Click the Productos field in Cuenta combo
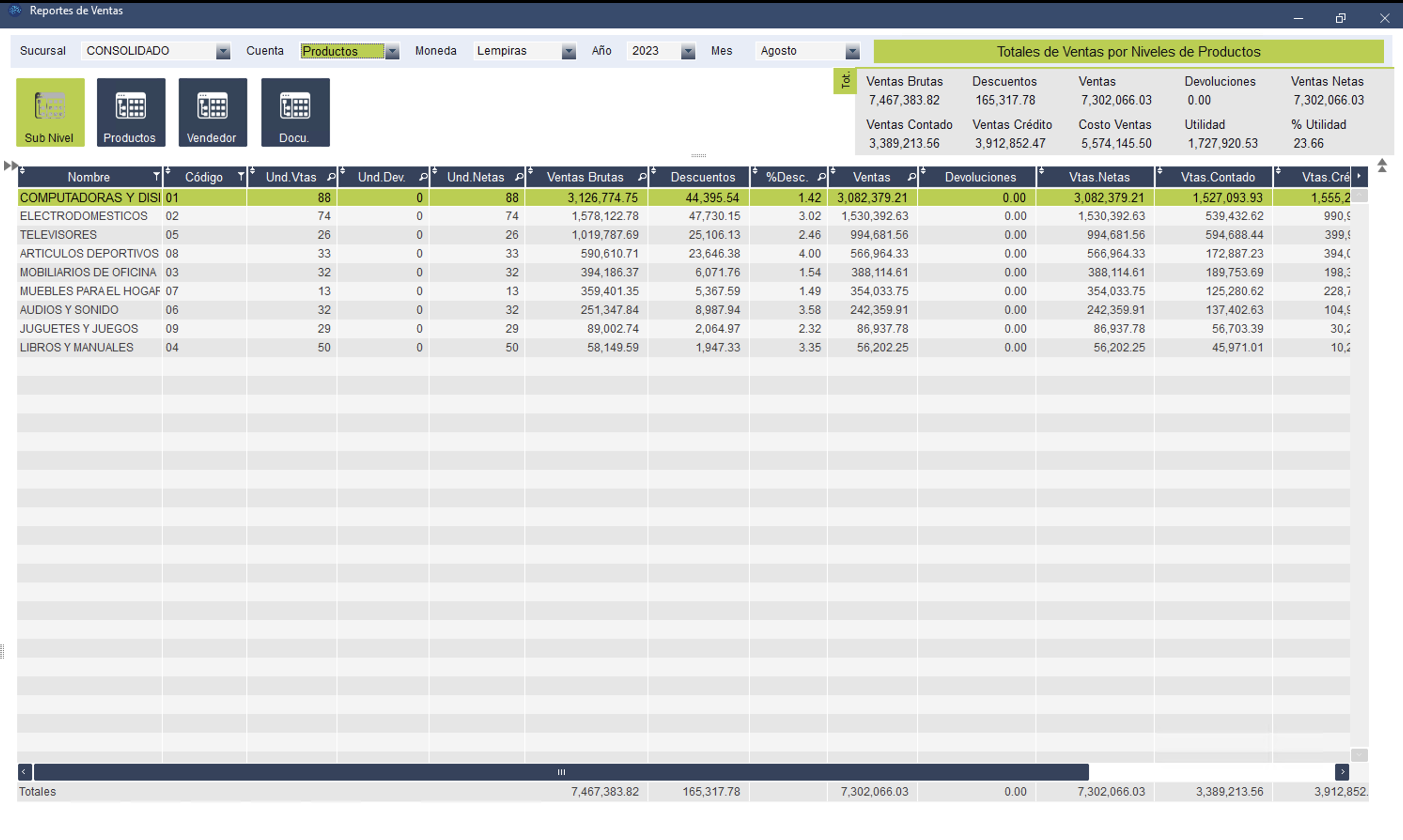This screenshot has height=840, width=1403. coord(343,51)
